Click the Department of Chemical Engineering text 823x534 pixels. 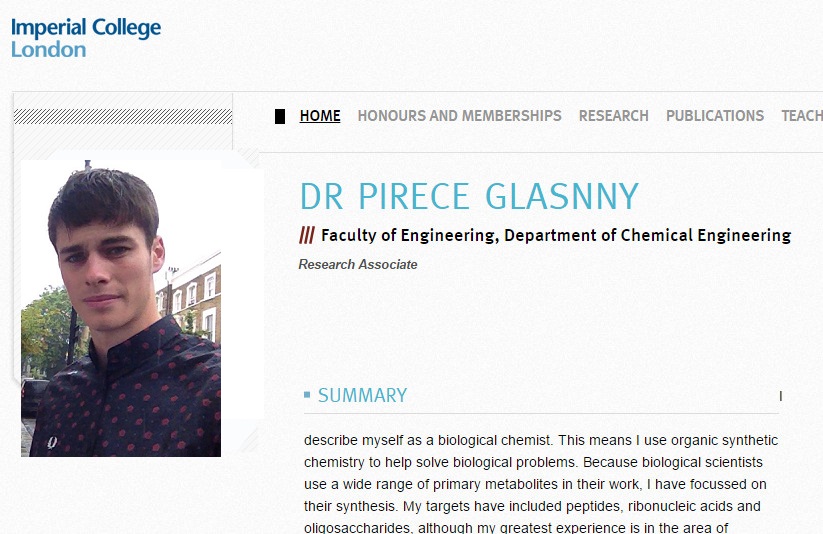click(x=648, y=235)
